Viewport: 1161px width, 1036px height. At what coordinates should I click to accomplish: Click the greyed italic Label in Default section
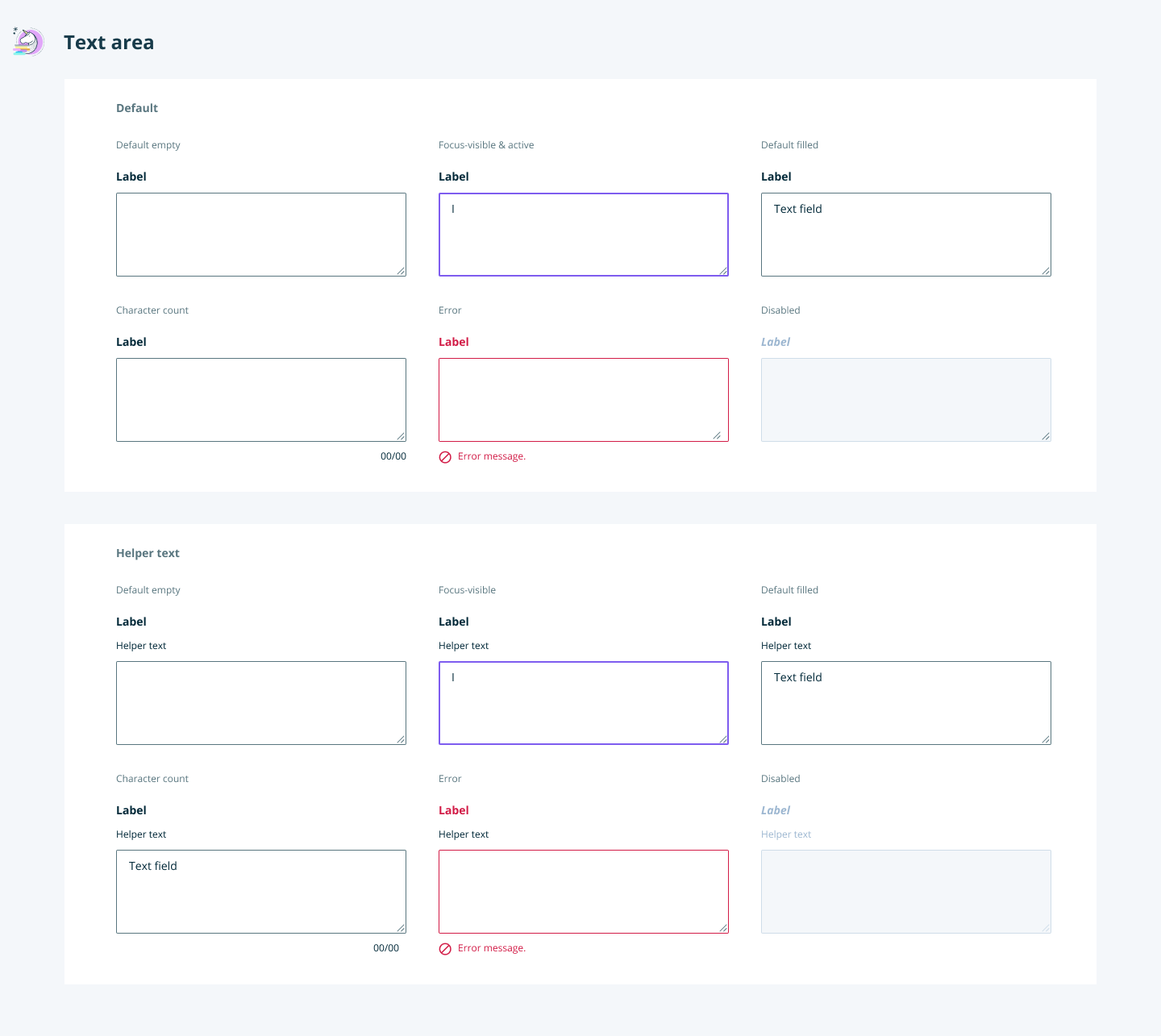point(776,342)
